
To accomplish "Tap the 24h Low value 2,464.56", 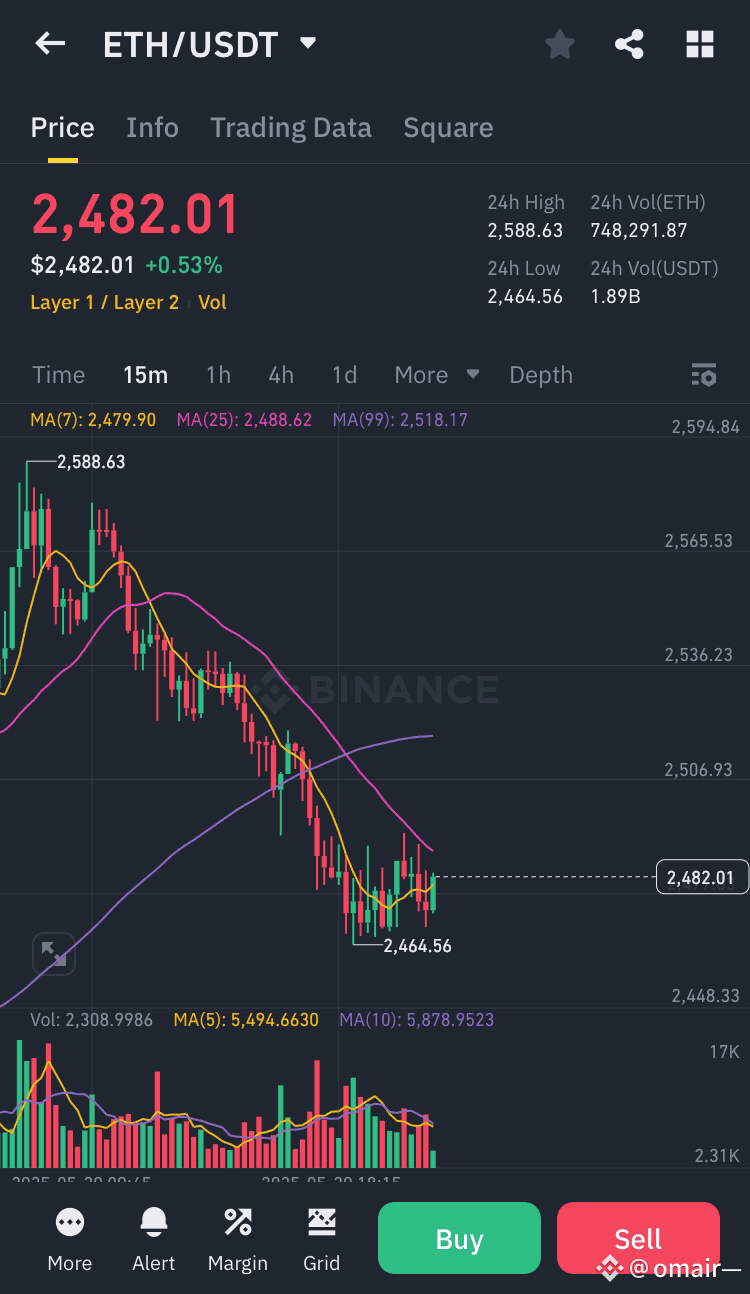I will (525, 296).
